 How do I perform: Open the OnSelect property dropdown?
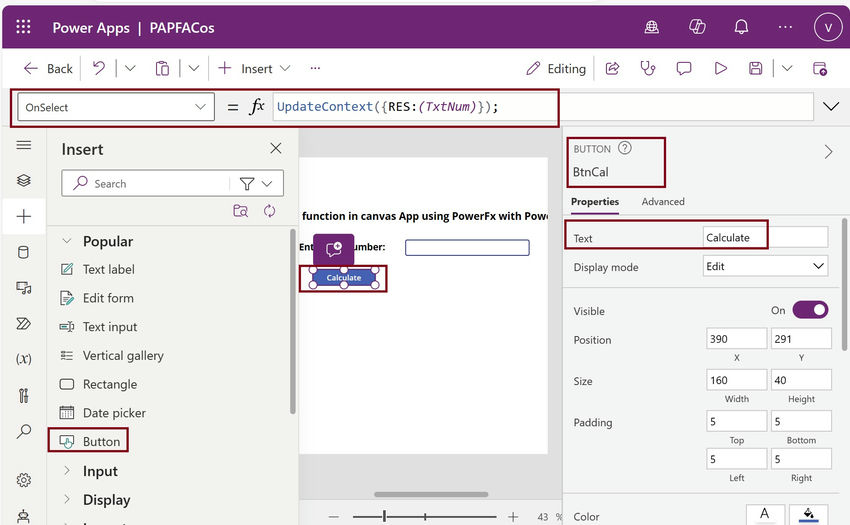click(x=116, y=107)
